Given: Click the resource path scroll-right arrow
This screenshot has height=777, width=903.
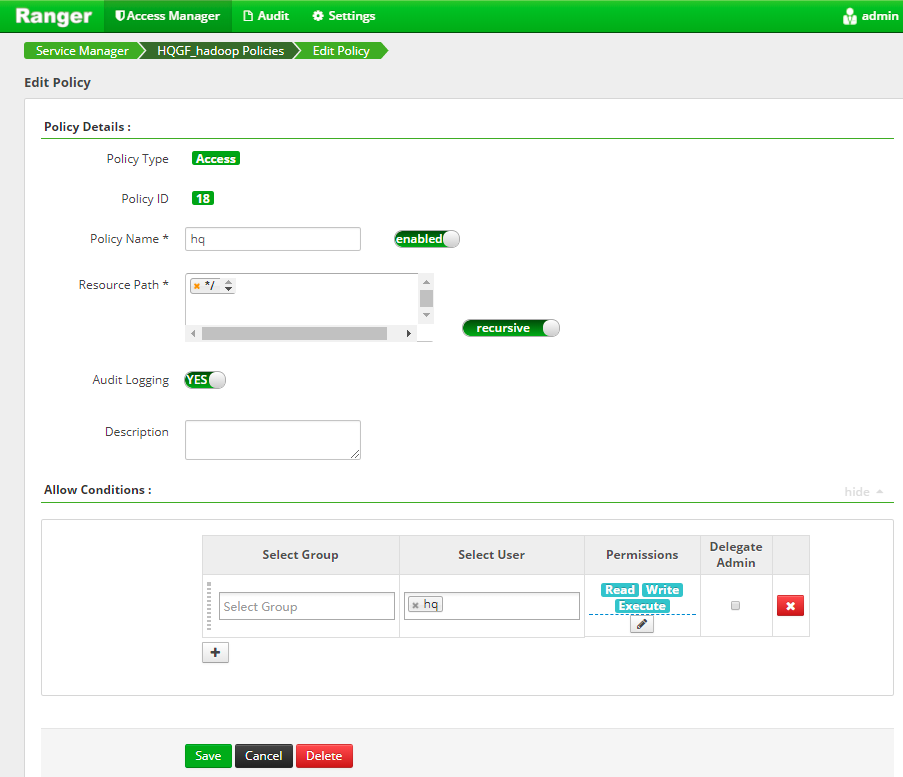Looking at the screenshot, I should pyautogui.click(x=408, y=333).
